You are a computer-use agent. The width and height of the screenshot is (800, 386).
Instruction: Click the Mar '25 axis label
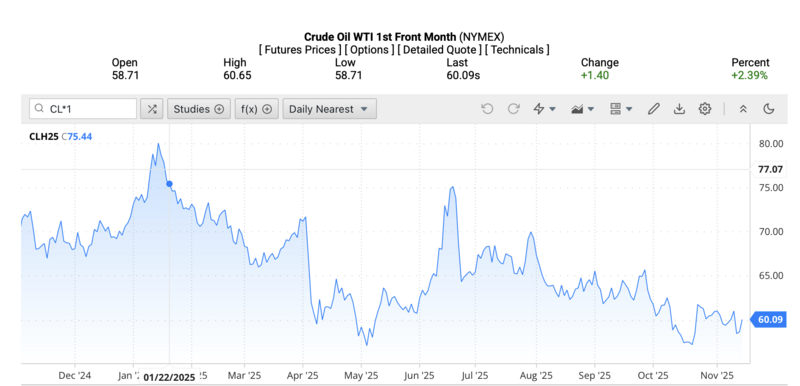[x=244, y=376]
